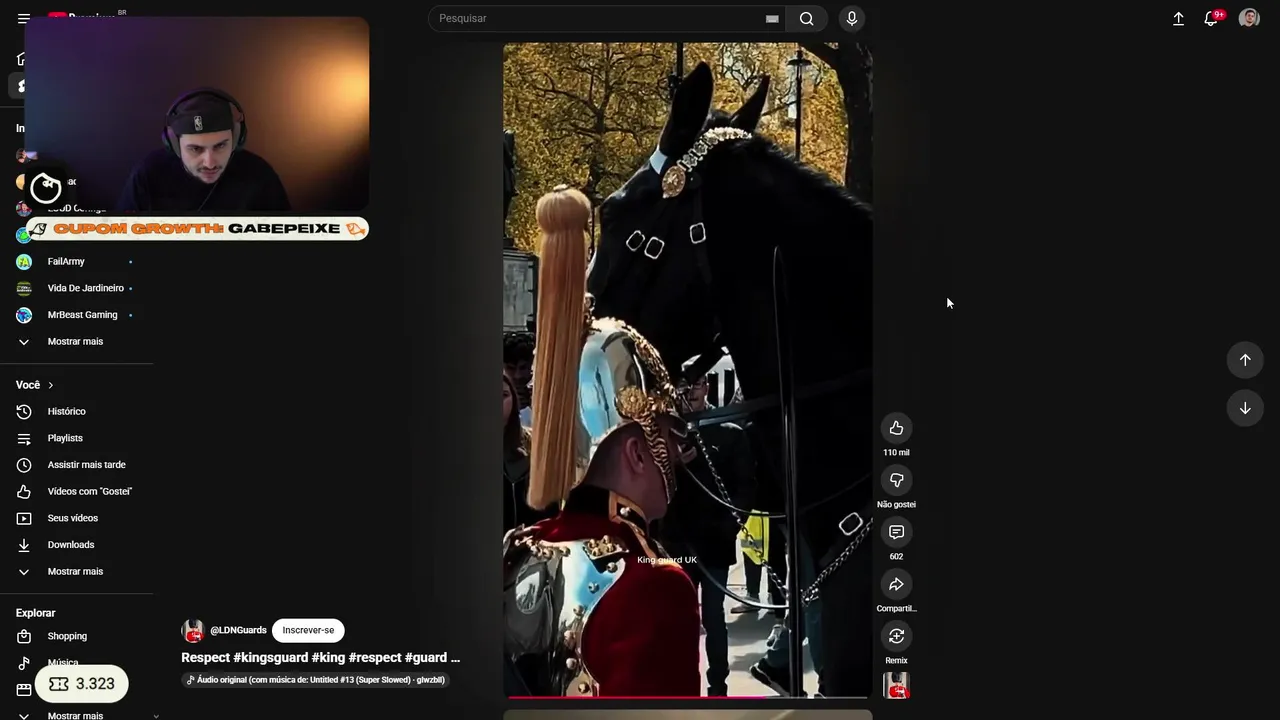
Task: Expand Mostrar mais under subscriptions
Action: 76,341
